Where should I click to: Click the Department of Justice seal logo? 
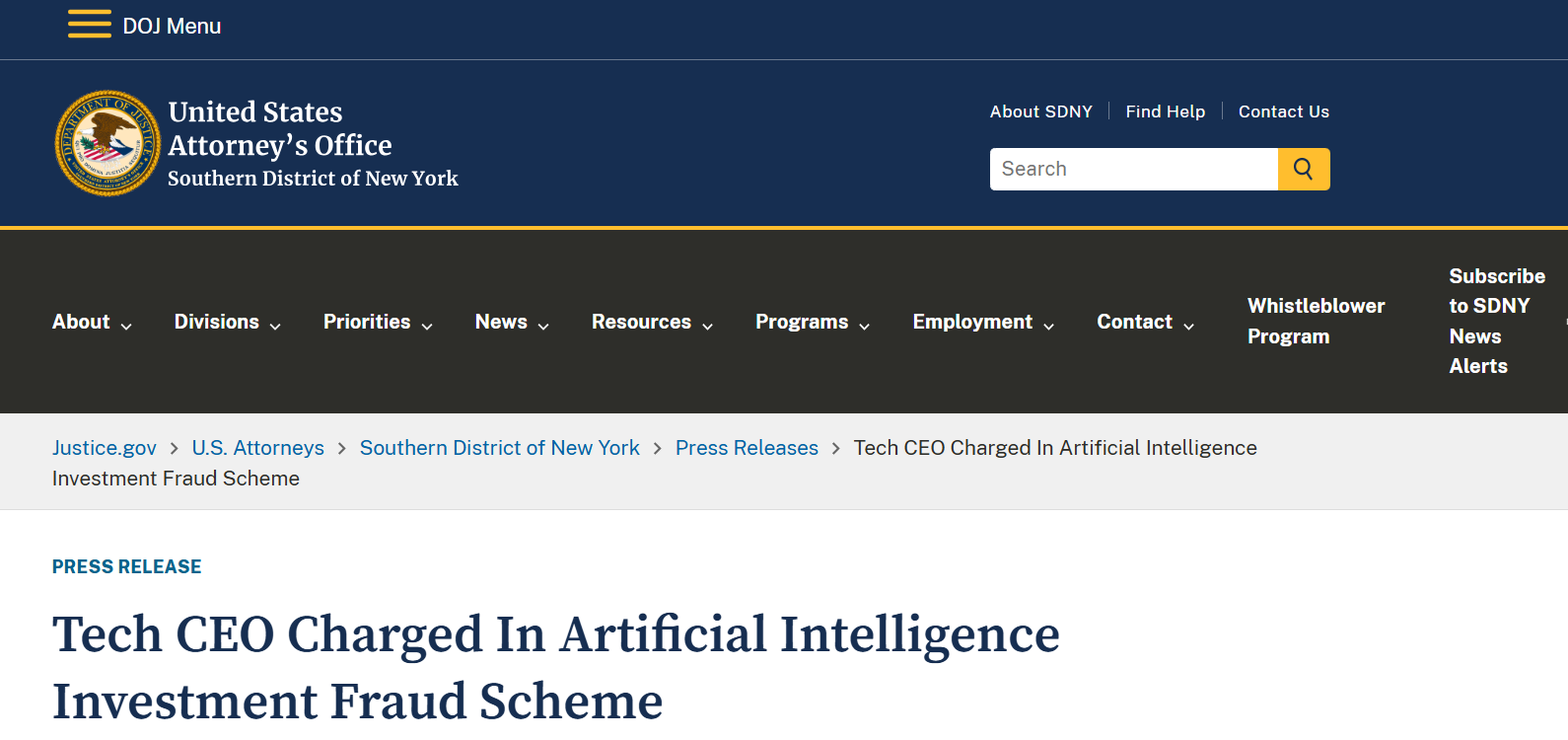coord(107,143)
